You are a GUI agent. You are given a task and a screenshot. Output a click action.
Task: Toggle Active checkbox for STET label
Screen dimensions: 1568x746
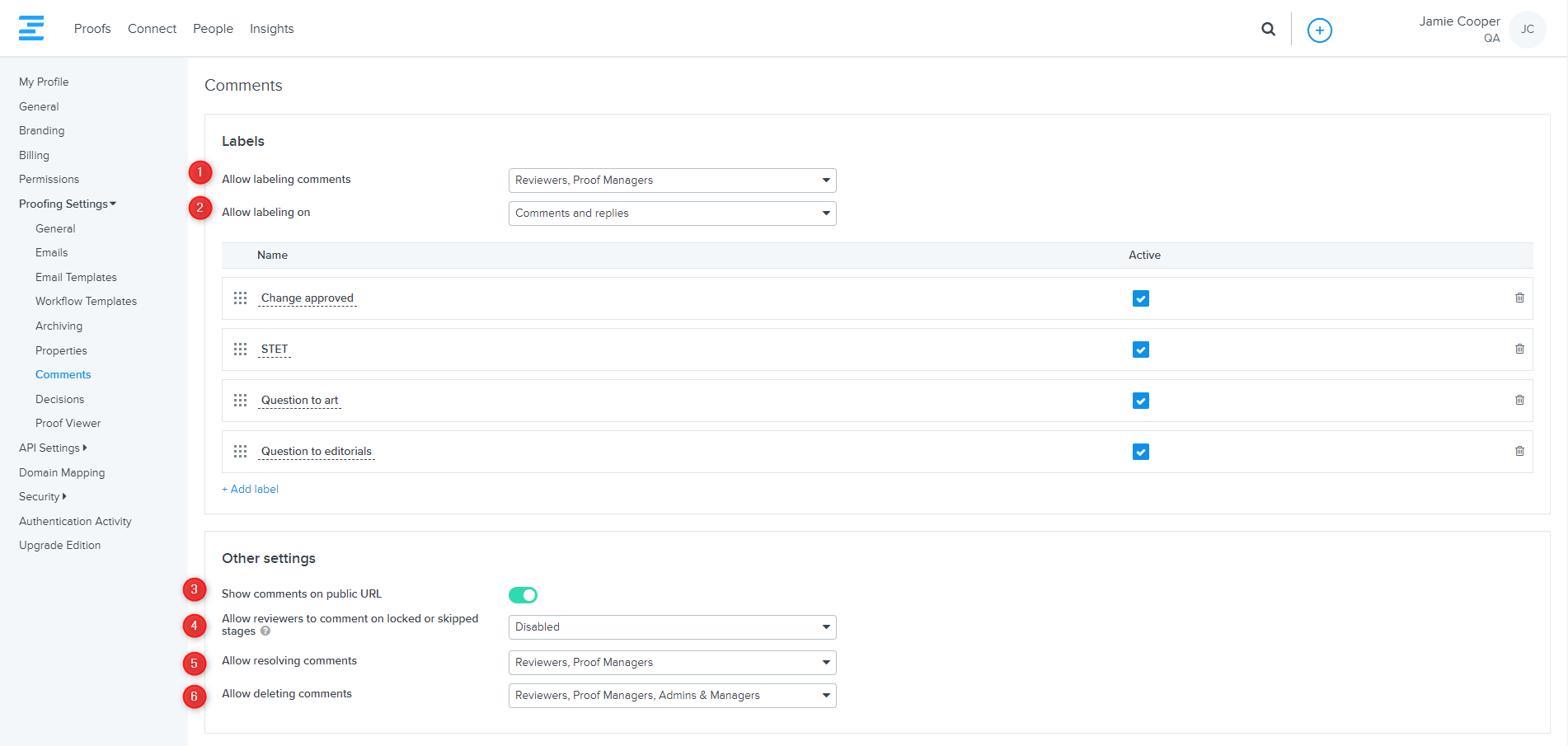click(1140, 350)
